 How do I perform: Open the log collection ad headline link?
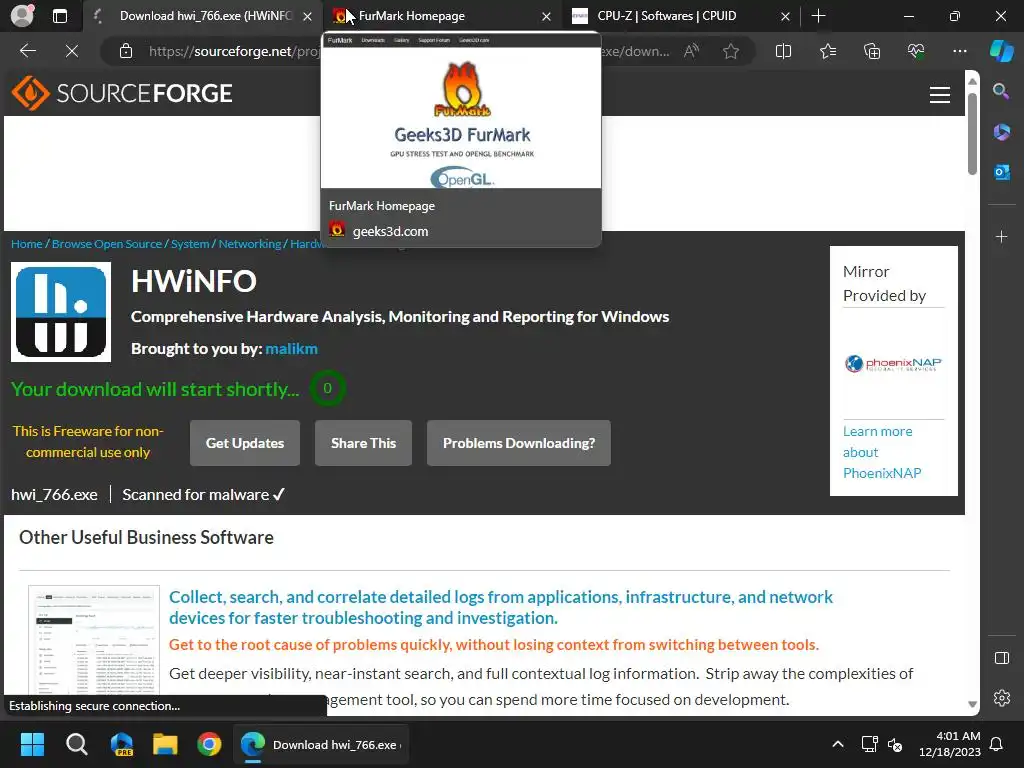point(501,607)
